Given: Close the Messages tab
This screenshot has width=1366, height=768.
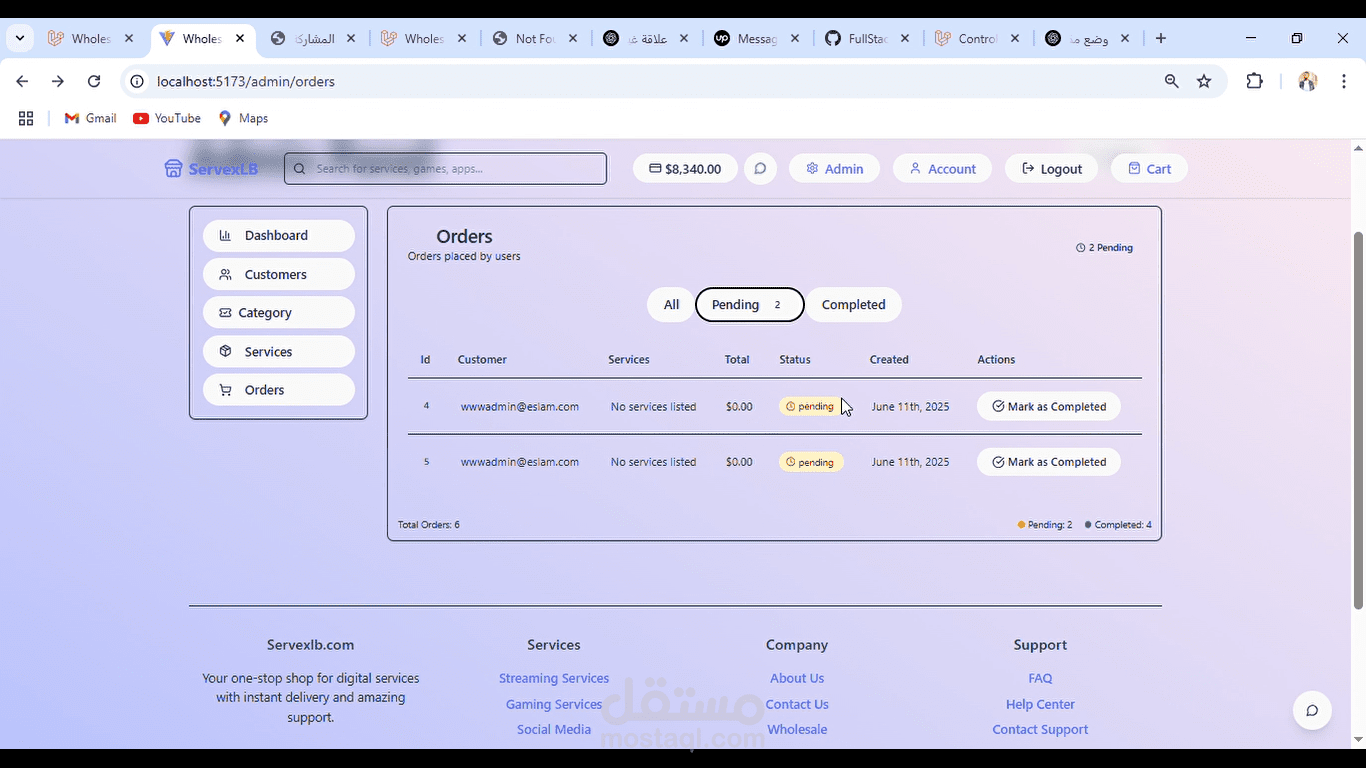Looking at the screenshot, I should coord(794,38).
